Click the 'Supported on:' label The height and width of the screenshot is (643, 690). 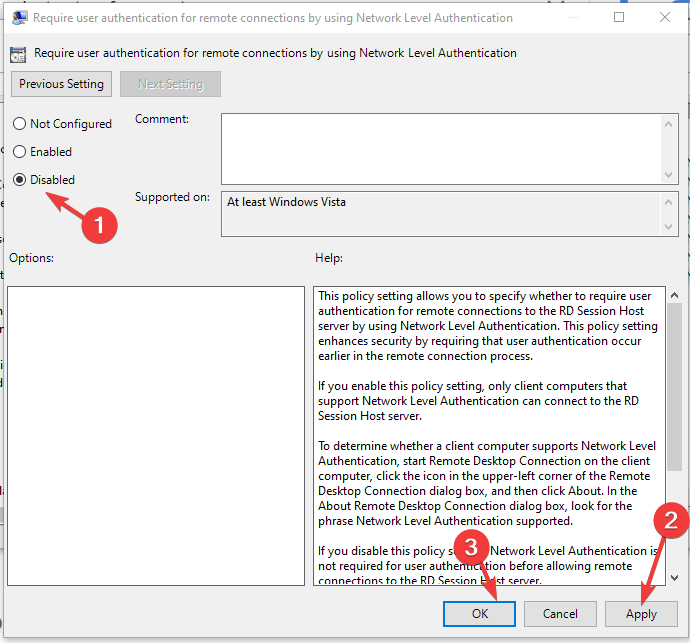coord(172,197)
